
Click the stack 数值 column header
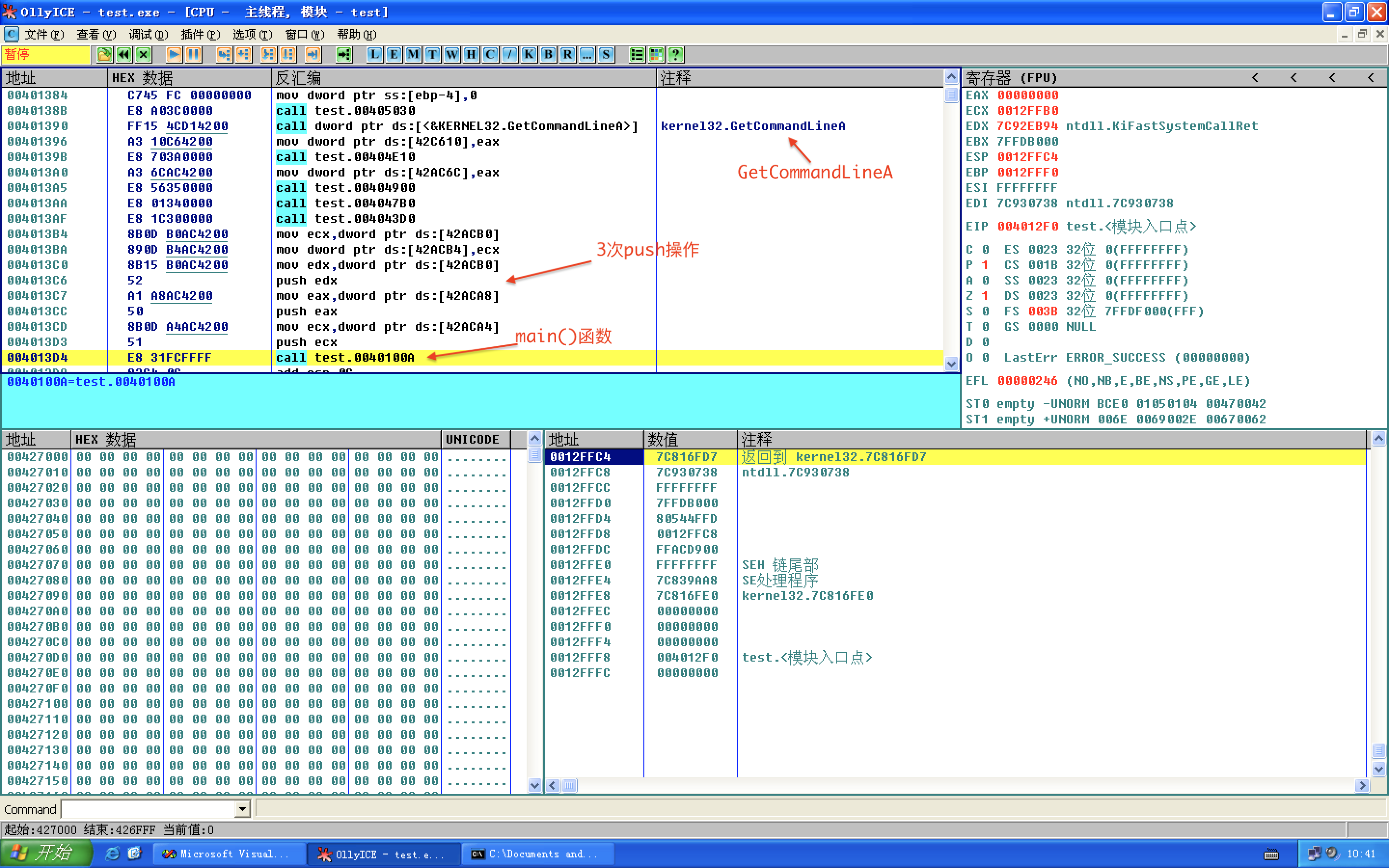691,439
